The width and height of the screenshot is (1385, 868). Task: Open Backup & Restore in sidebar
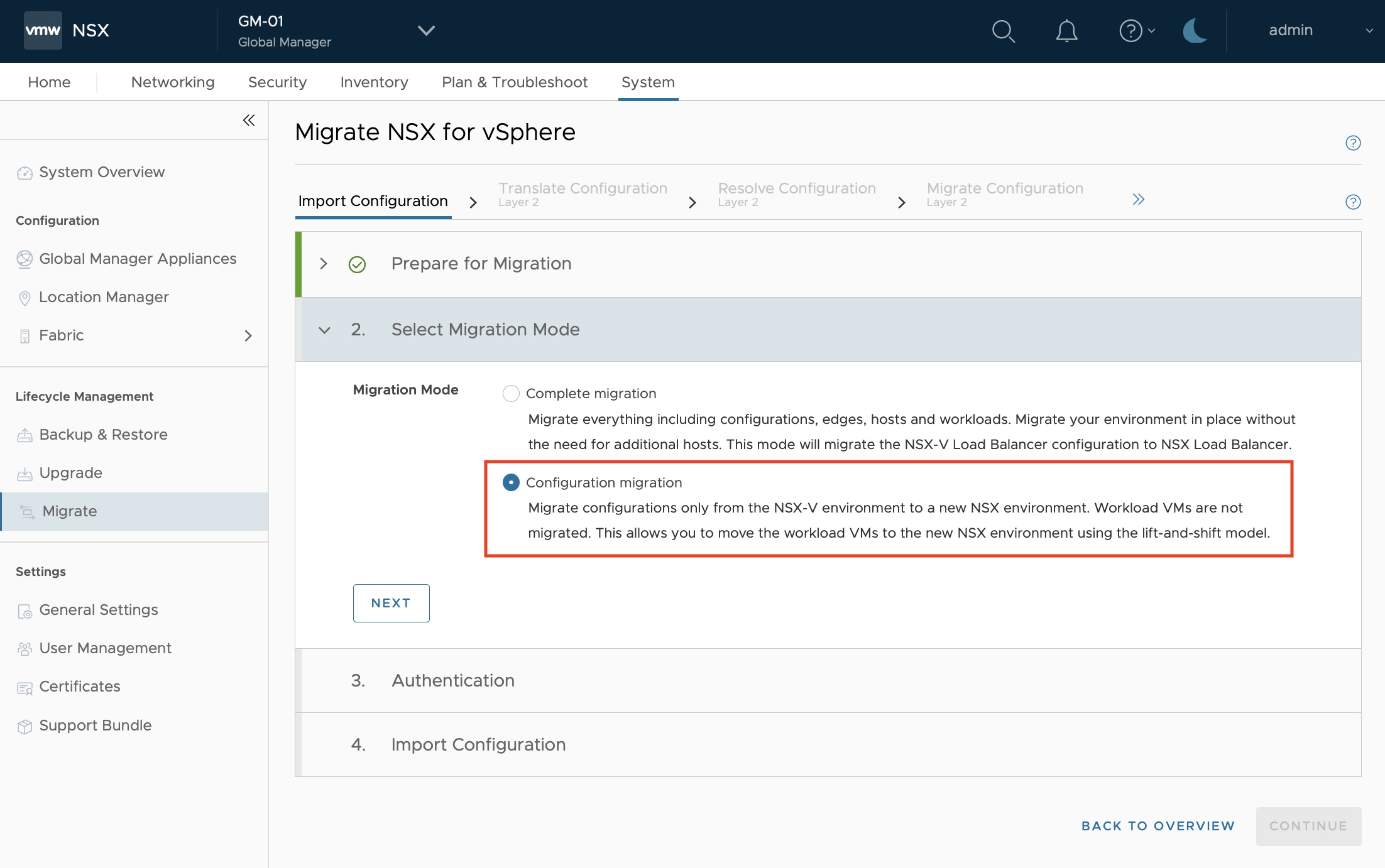[103, 435]
